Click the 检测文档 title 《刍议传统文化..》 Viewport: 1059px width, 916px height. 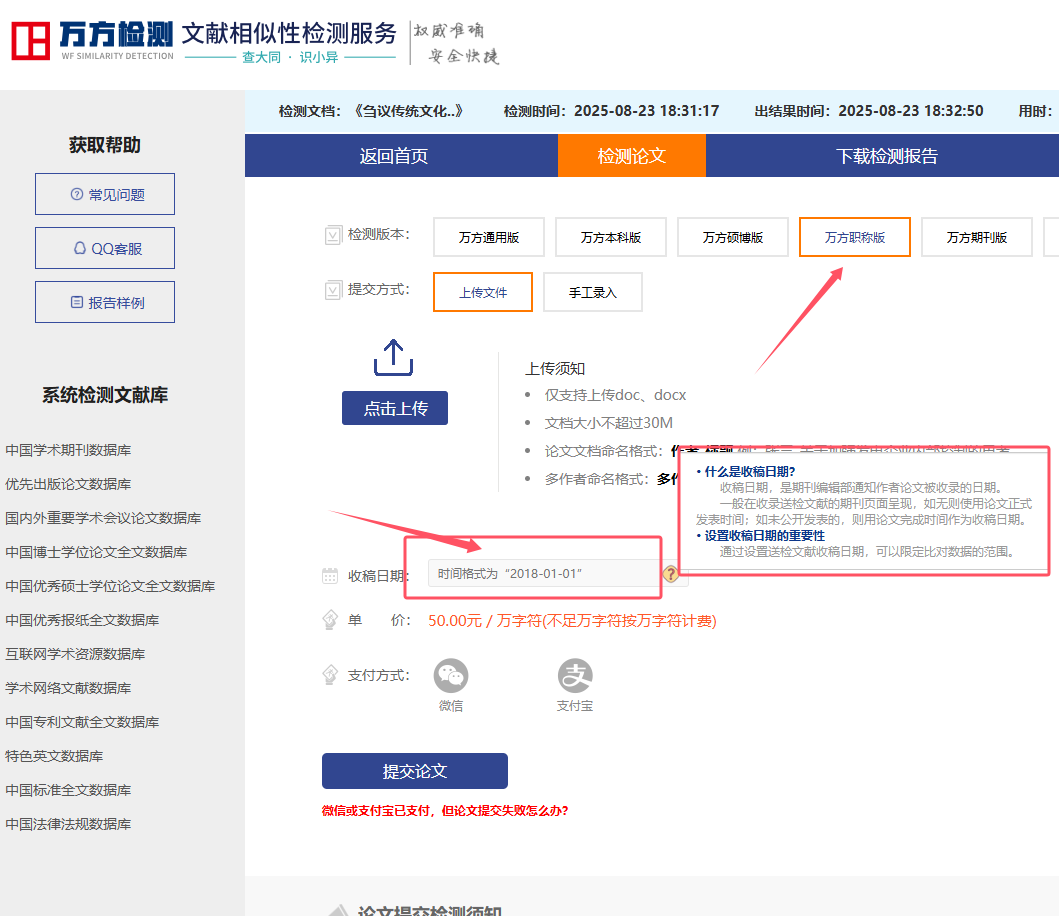(409, 111)
